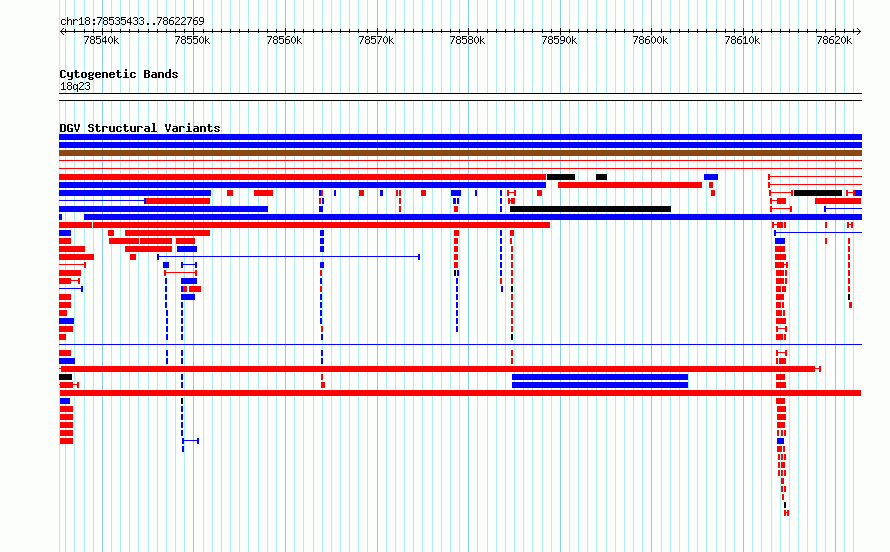Viewport: 890px width, 552px height.
Task: Select the upper blue variant bar spanning 78585k to 78604k
Action: point(600,377)
